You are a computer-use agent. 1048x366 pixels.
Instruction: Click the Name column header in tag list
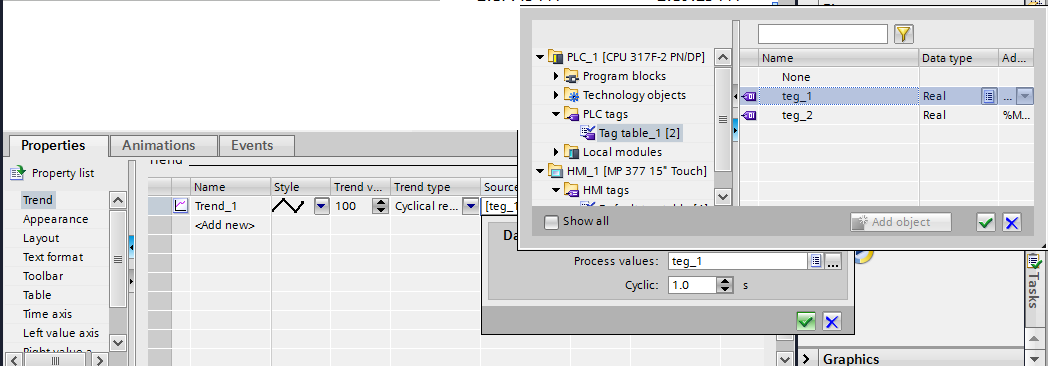pyautogui.click(x=839, y=58)
